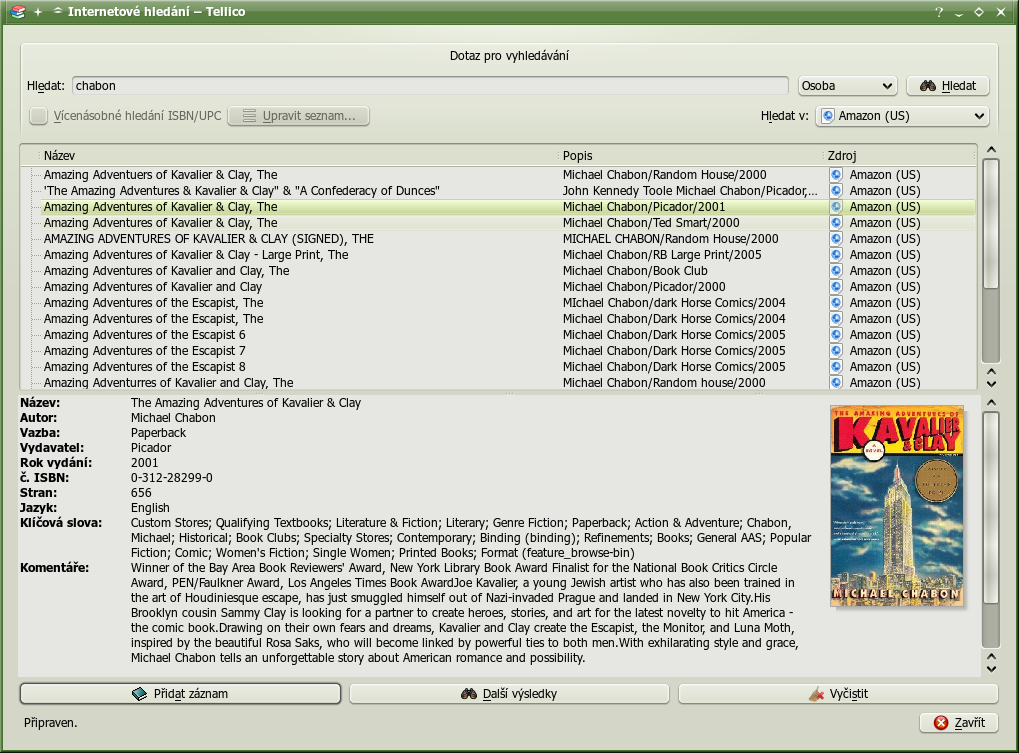Viewport: 1019px width, 753px height.
Task: Click the ISBN value 0-312-28299-0
Action: click(172, 478)
